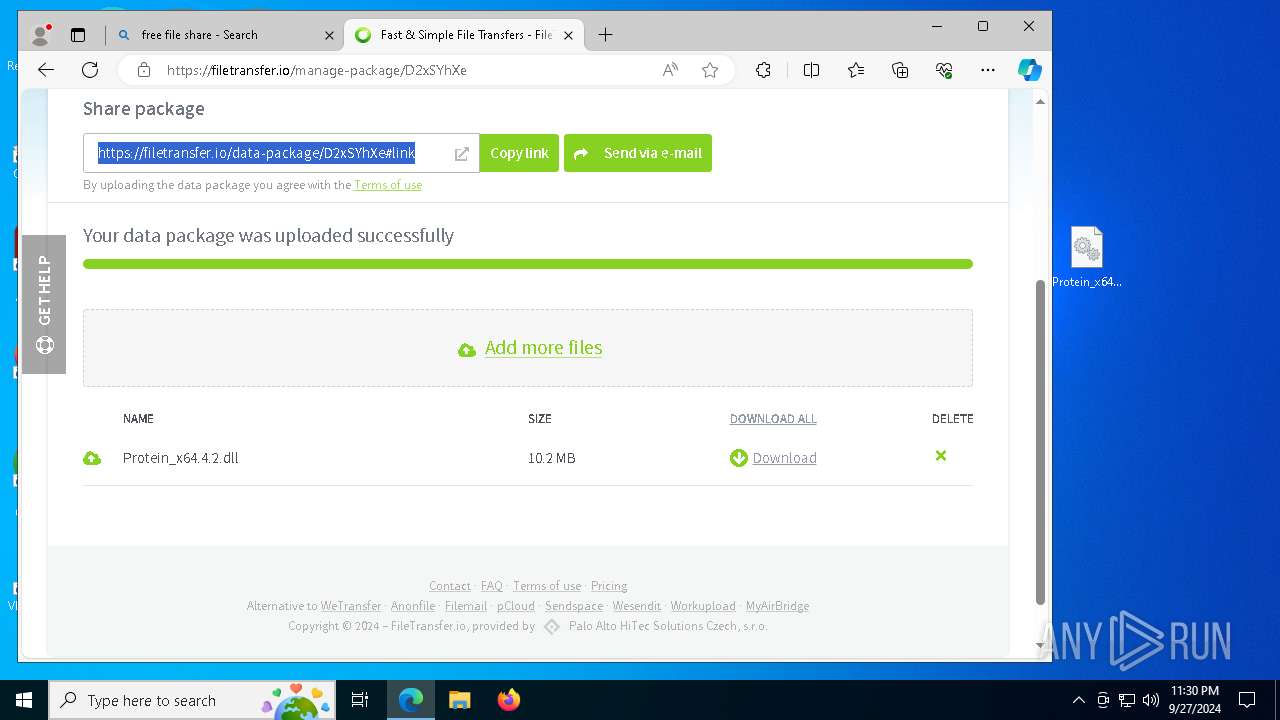This screenshot has width=1280, height=720.
Task: Open the GET HELP side tab
Action: click(x=44, y=304)
